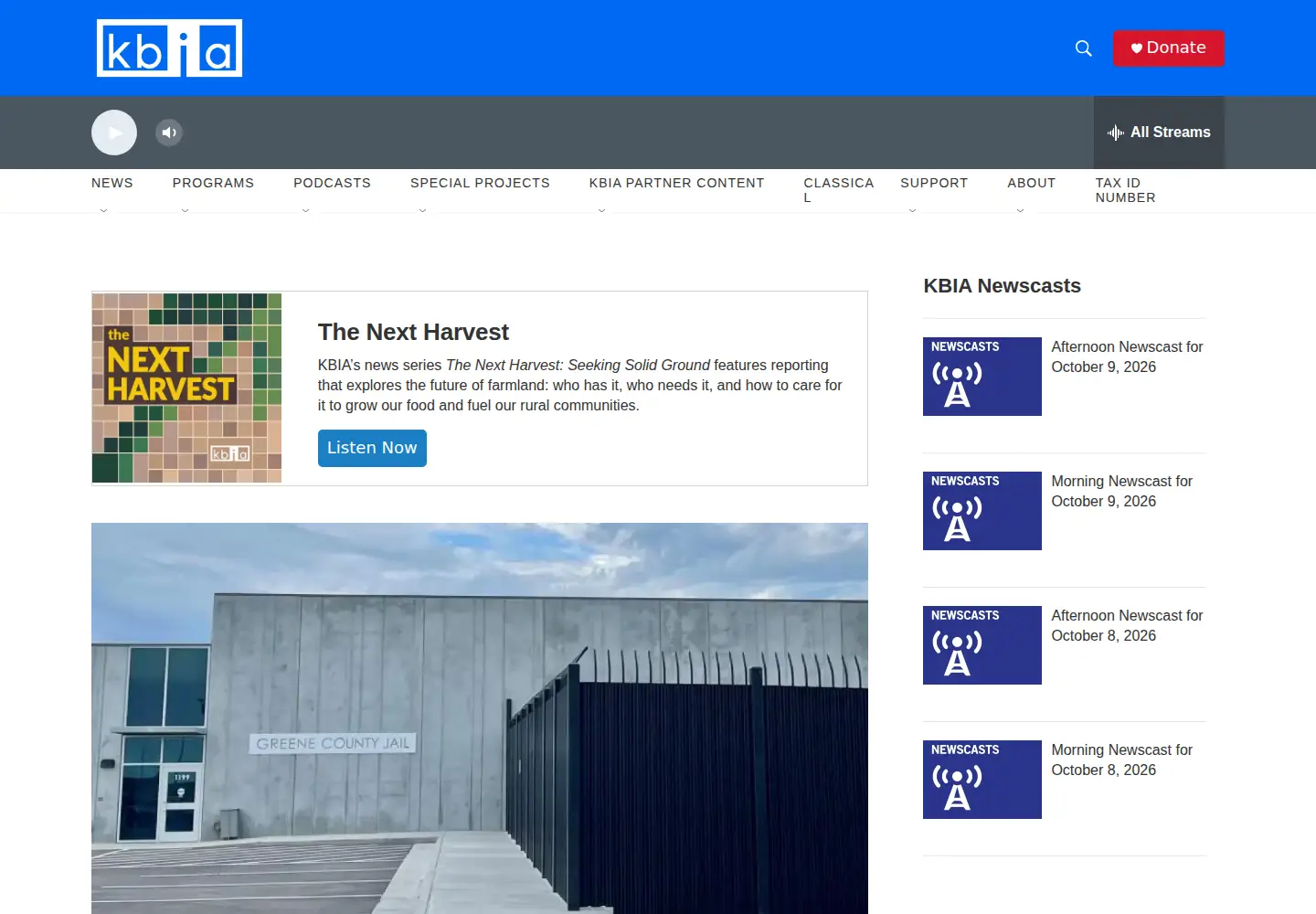Expand the chevron under ABOUT
This screenshot has height=914, width=1316.
tap(1020, 209)
